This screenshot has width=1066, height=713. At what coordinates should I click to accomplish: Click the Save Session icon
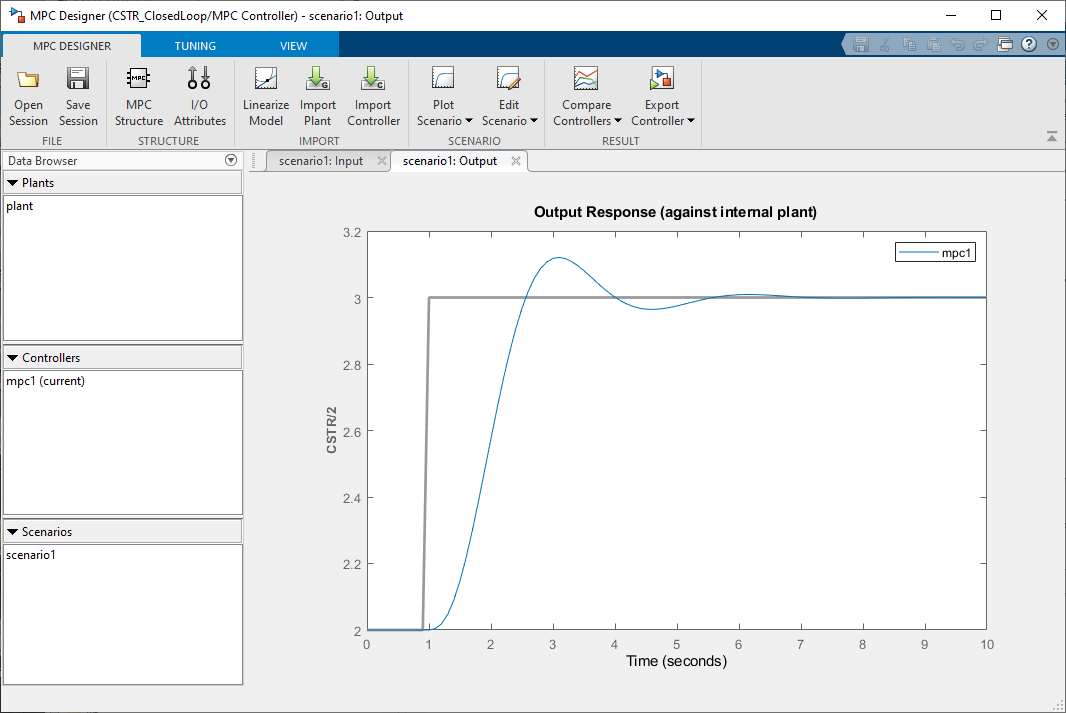78,79
